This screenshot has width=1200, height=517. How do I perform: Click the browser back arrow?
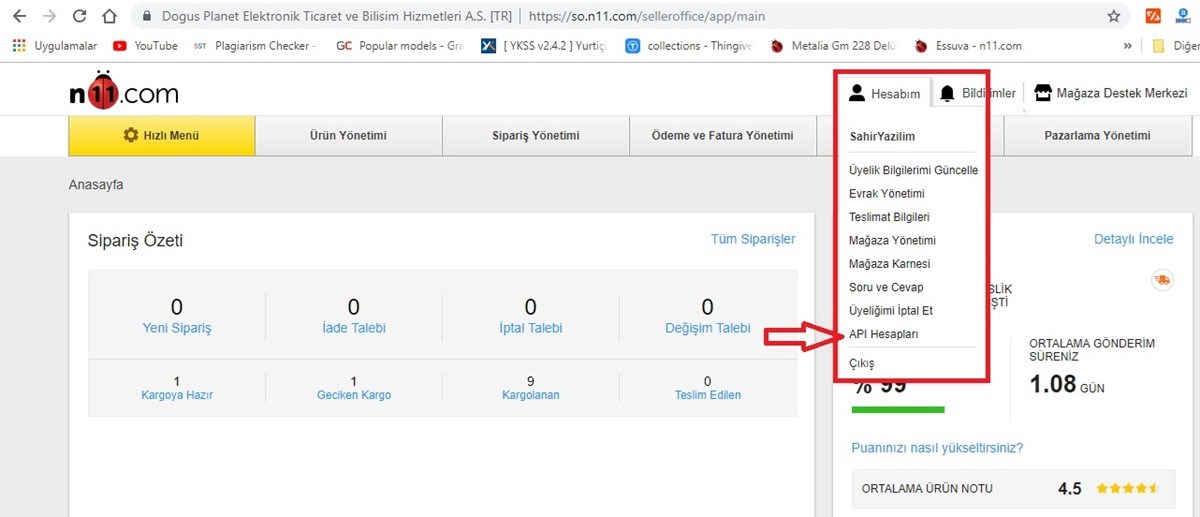point(19,17)
